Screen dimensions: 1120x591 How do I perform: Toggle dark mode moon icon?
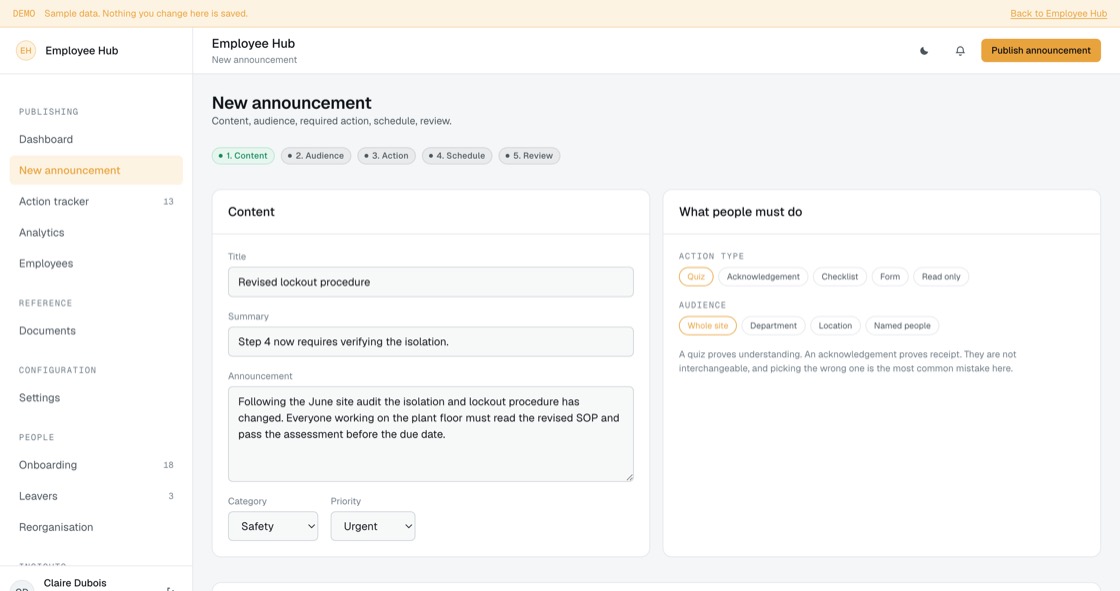tap(924, 51)
